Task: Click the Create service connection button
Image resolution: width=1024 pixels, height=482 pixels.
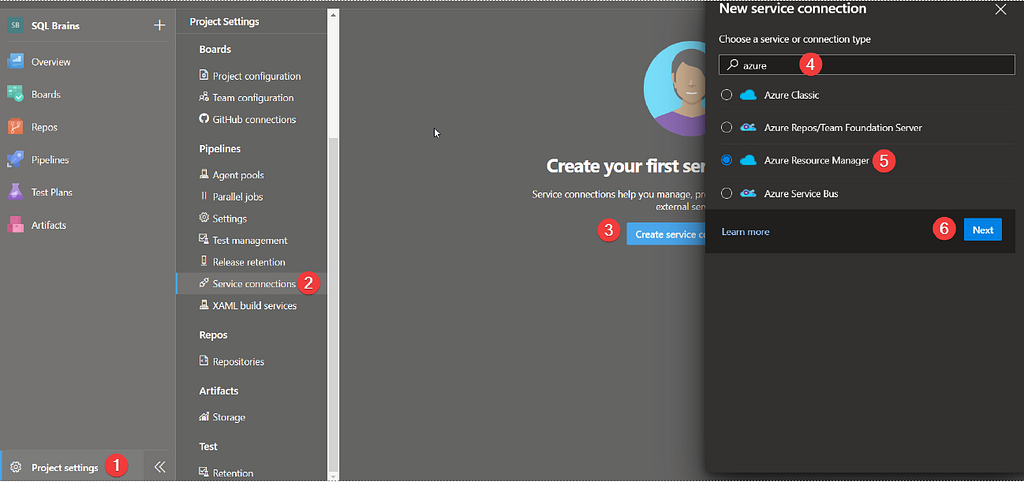Action: (x=666, y=234)
